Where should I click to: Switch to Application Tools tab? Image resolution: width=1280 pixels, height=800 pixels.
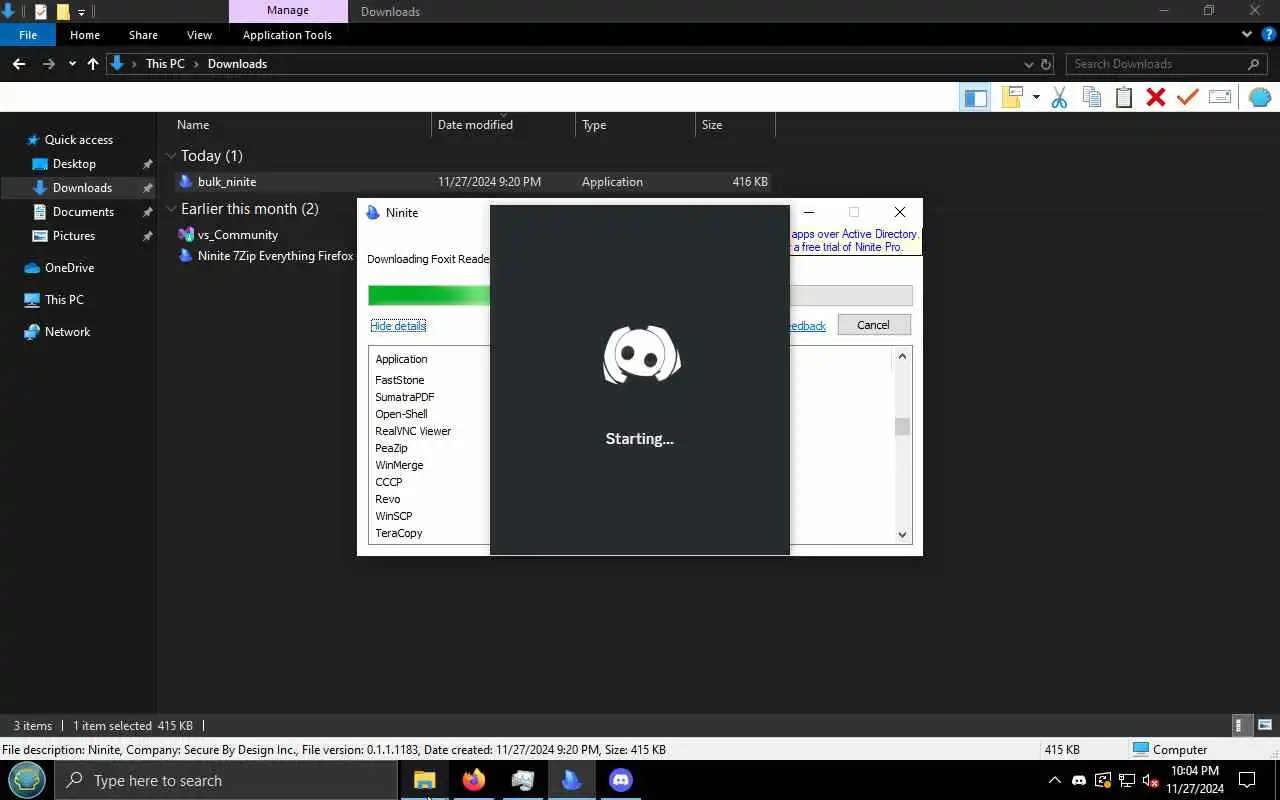point(287,35)
